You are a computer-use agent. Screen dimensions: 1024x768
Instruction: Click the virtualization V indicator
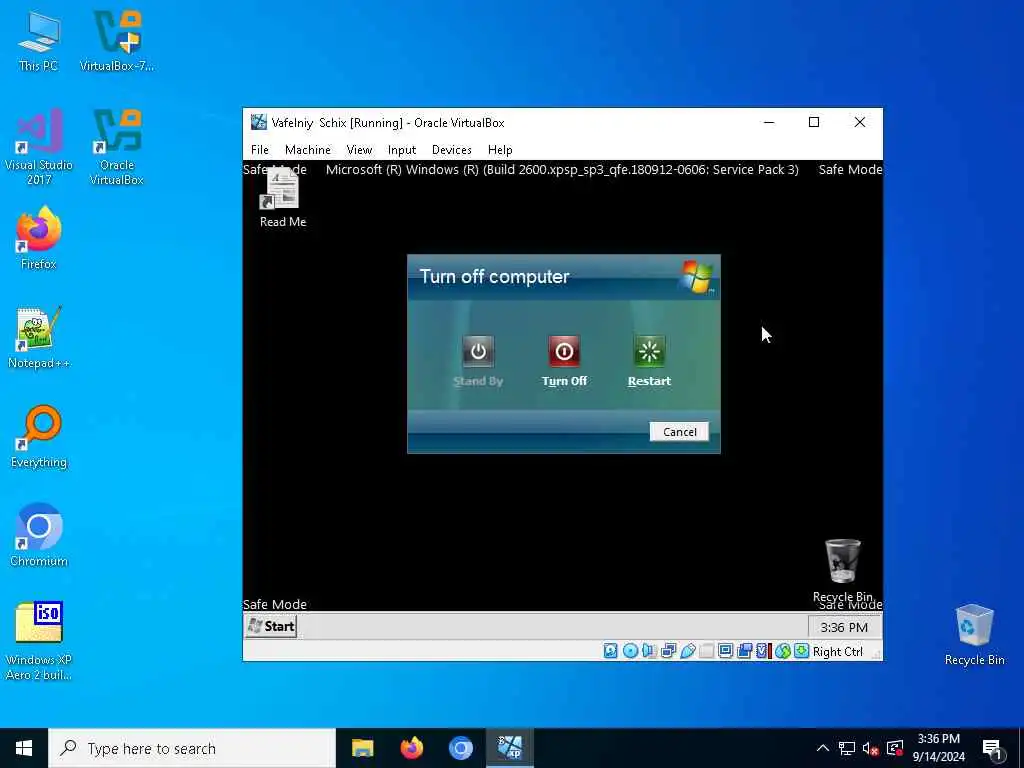(763, 651)
